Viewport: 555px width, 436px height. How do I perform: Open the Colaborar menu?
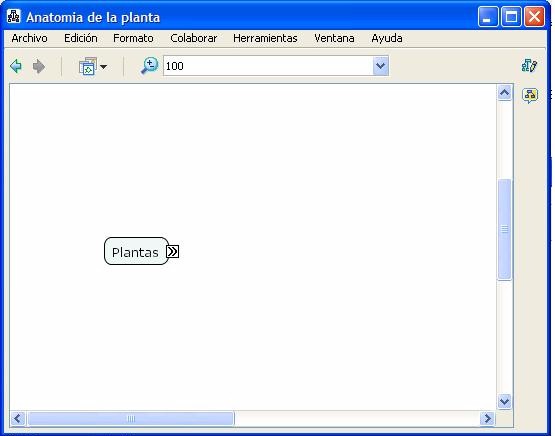click(194, 38)
